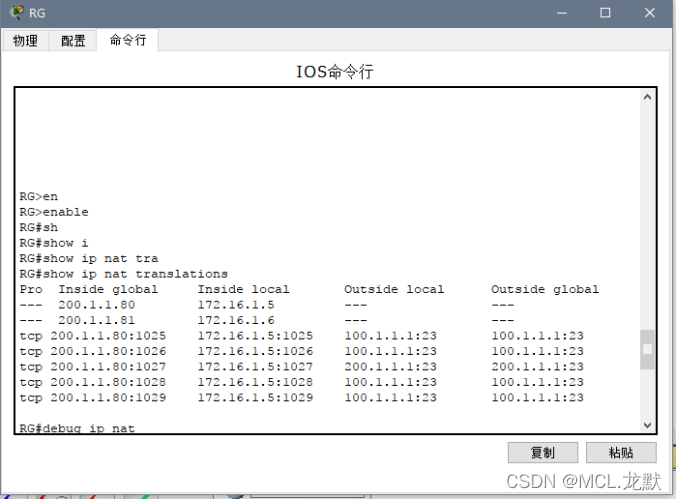Viewport: 677px width, 500px height.
Task: Click the entry 172.16.1.5:1029
Action: 255,398
